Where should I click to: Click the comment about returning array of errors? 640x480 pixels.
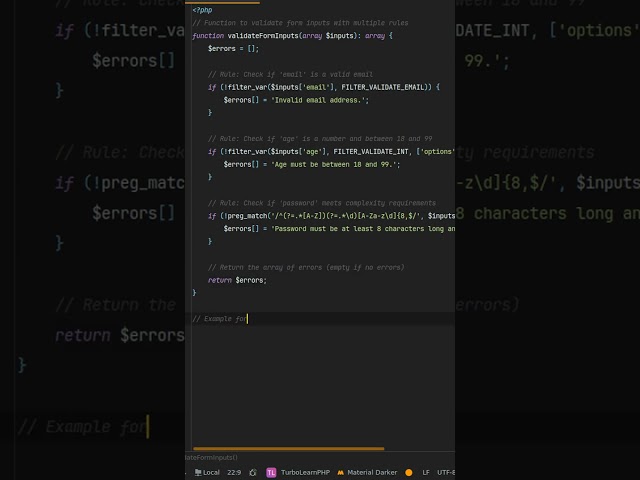point(306,267)
